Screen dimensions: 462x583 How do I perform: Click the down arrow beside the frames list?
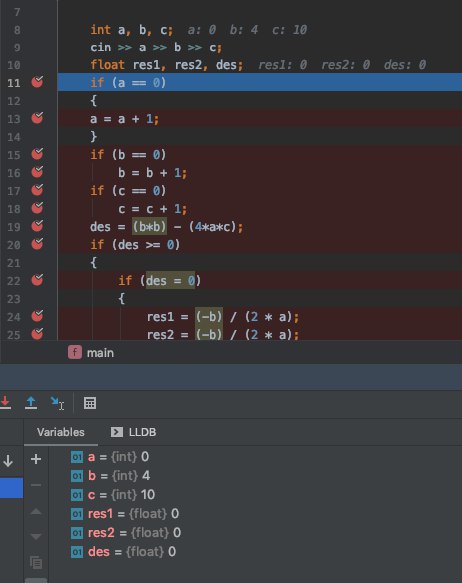(8, 461)
